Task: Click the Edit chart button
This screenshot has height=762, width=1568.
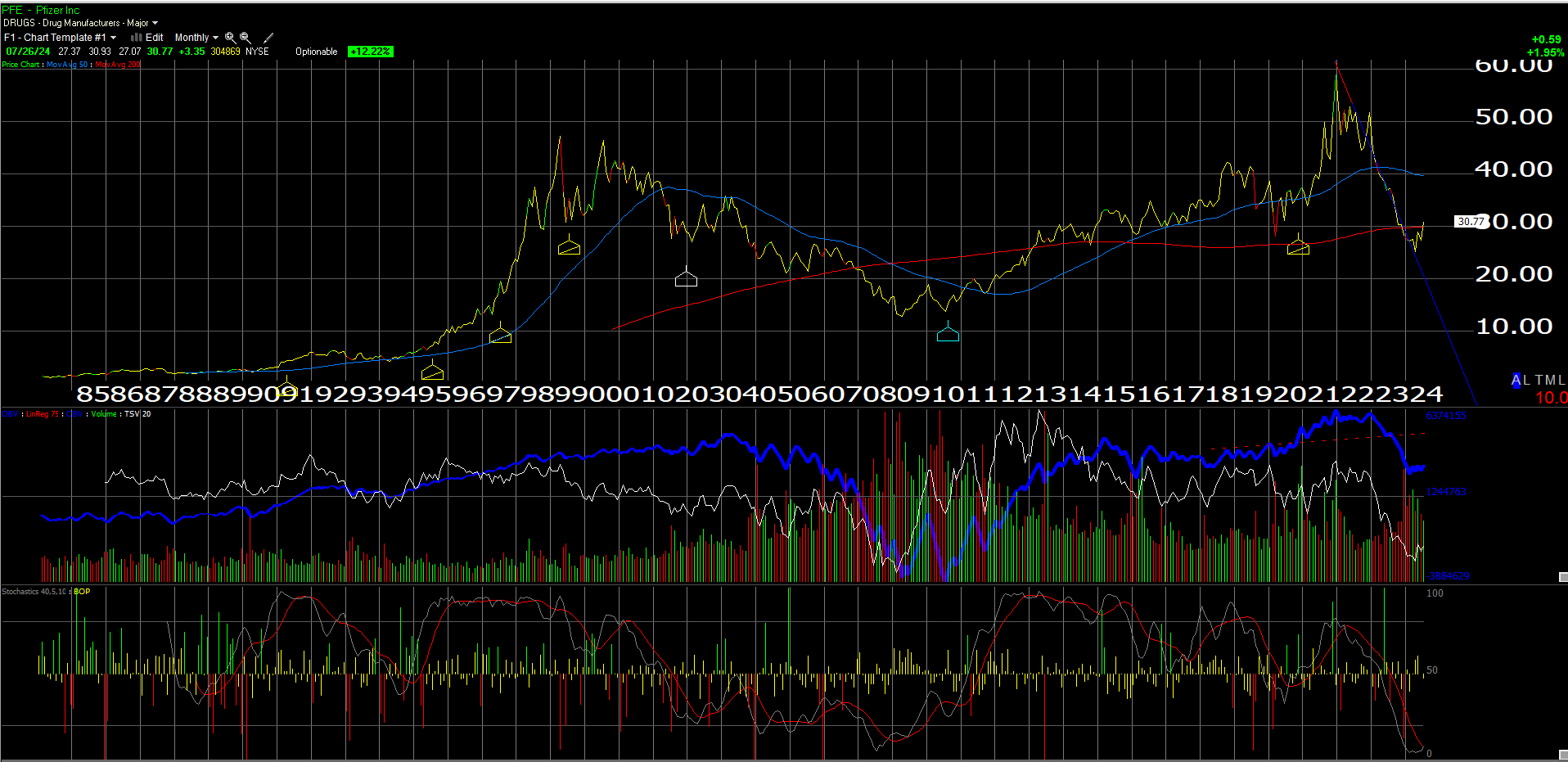Action: tap(154, 38)
